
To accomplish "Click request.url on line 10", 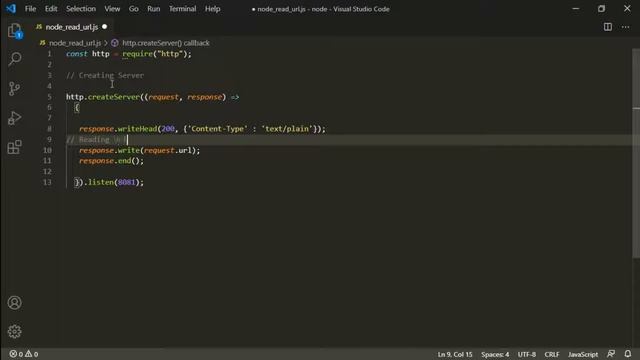I will click(168, 150).
